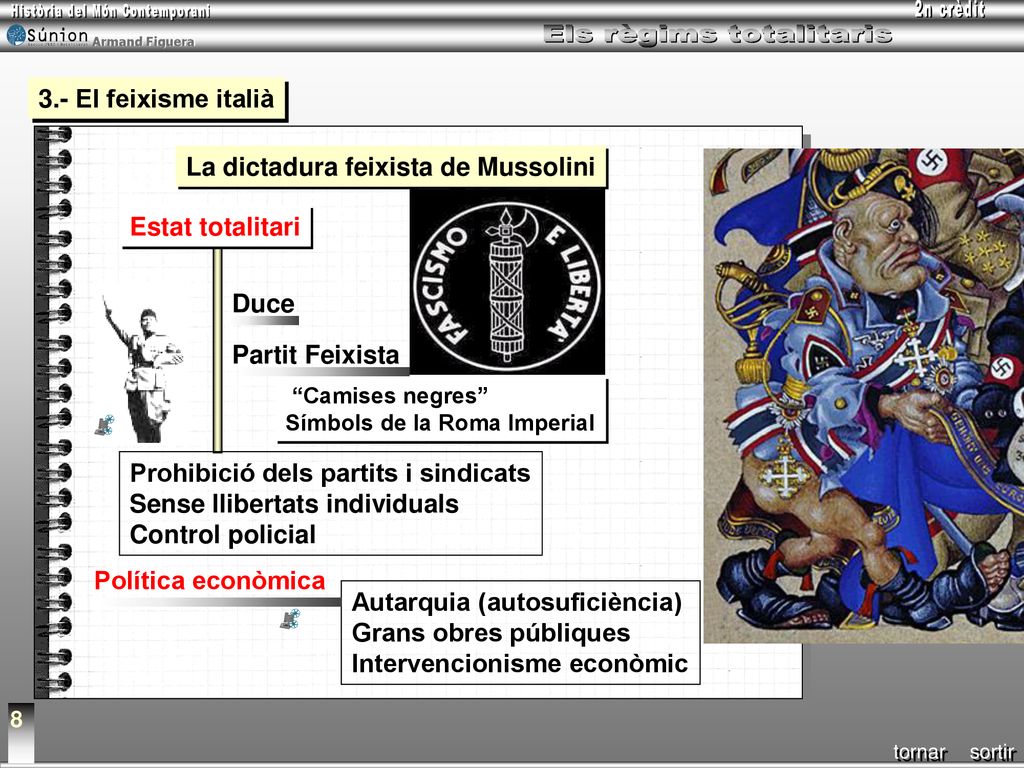Image resolution: width=1024 pixels, height=768 pixels.
Task: Click 'Intervencionisme econòmic' text
Action: [x=520, y=664]
